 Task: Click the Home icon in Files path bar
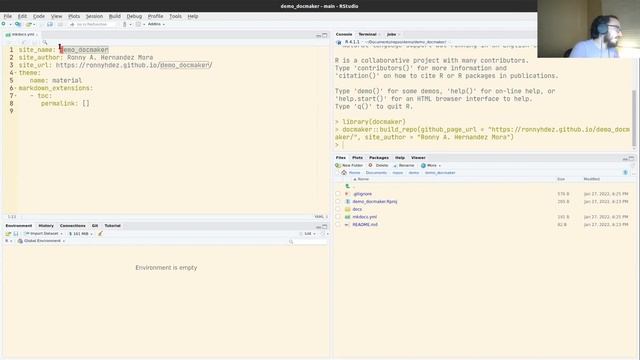(x=344, y=173)
